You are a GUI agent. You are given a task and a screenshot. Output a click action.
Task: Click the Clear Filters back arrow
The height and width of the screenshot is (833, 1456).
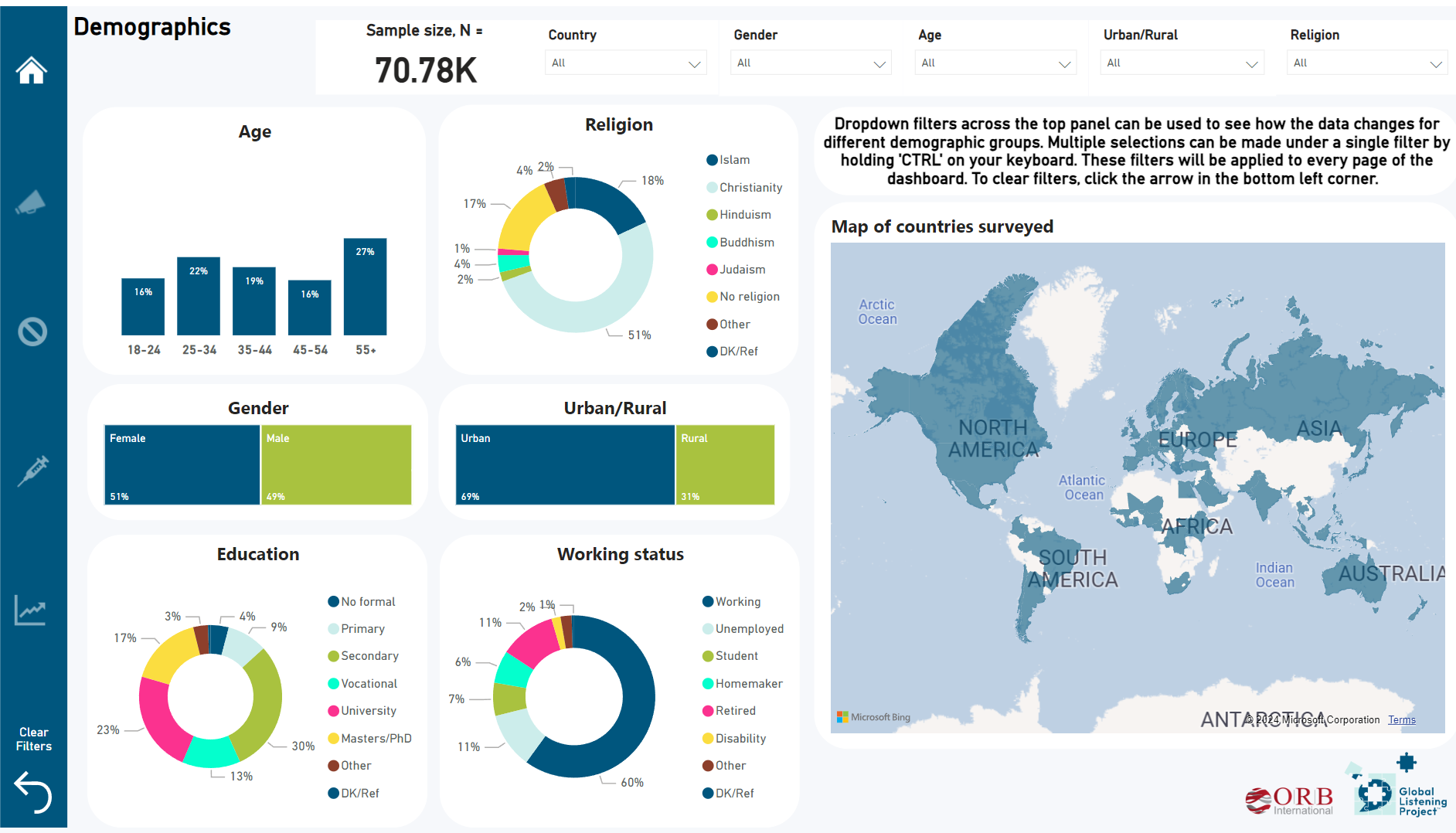pyautogui.click(x=33, y=791)
